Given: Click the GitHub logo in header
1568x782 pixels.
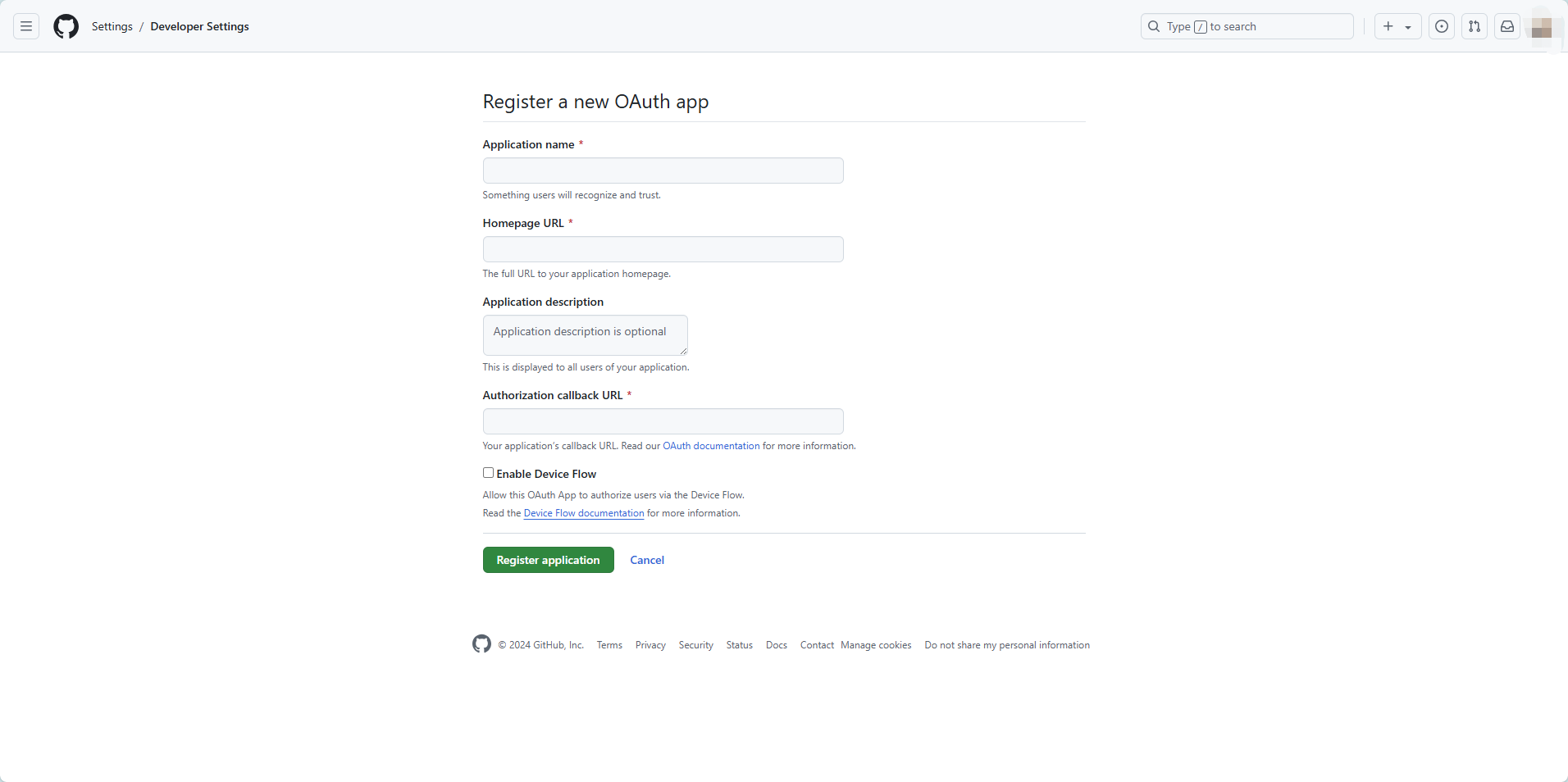Looking at the screenshot, I should click(x=66, y=26).
